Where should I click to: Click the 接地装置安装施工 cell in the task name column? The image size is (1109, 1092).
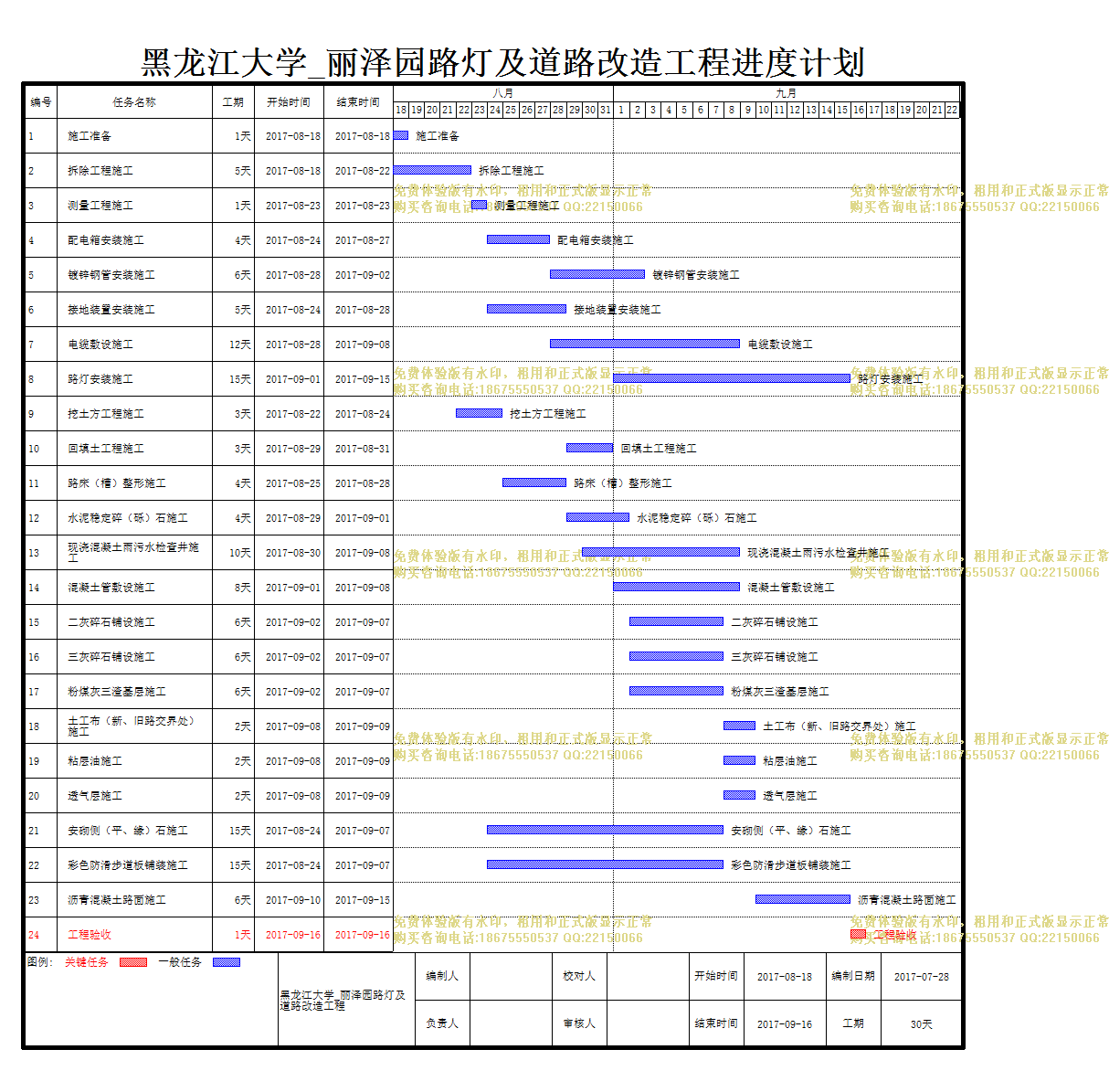(x=134, y=310)
